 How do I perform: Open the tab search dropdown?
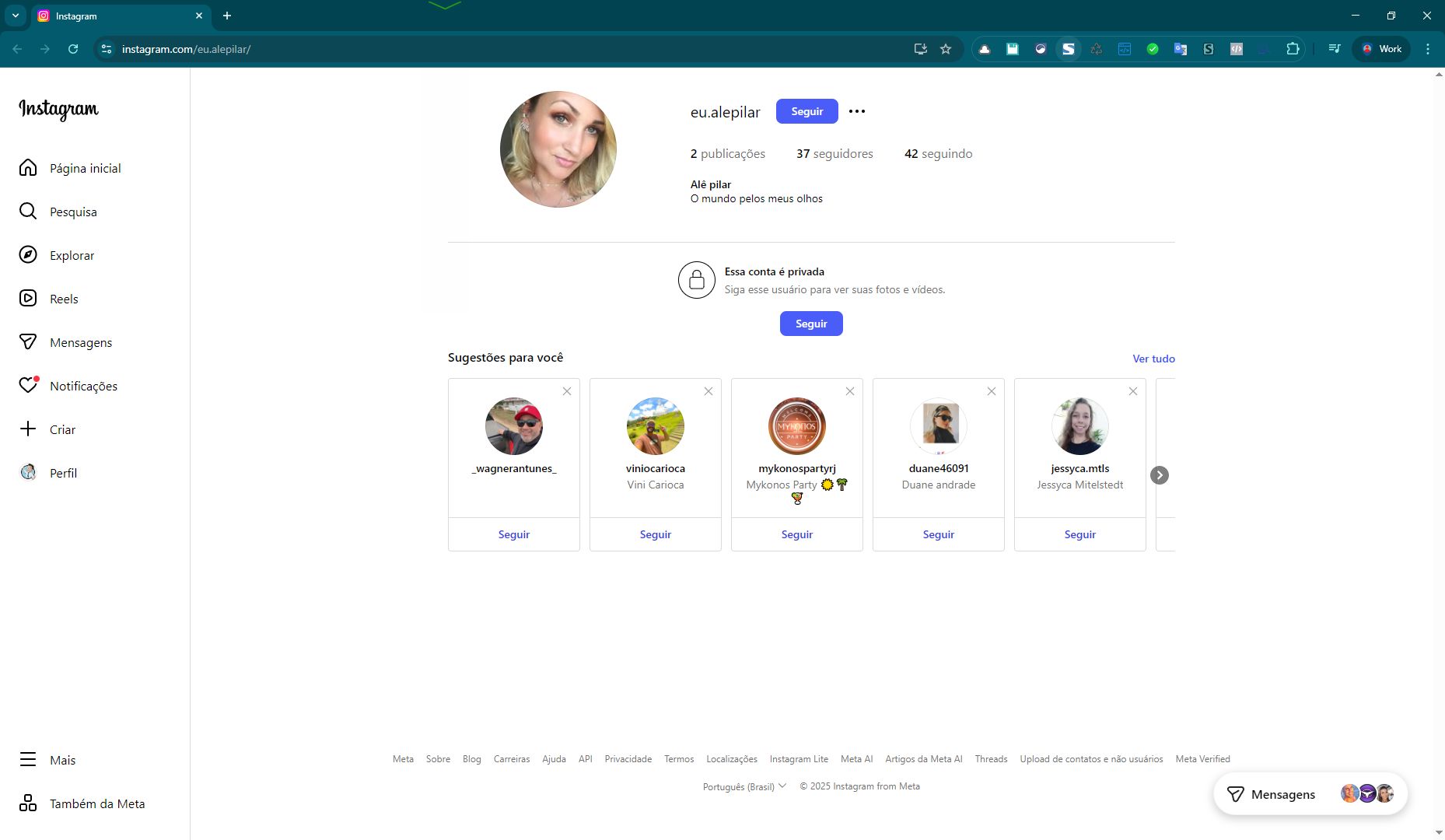[x=16, y=16]
